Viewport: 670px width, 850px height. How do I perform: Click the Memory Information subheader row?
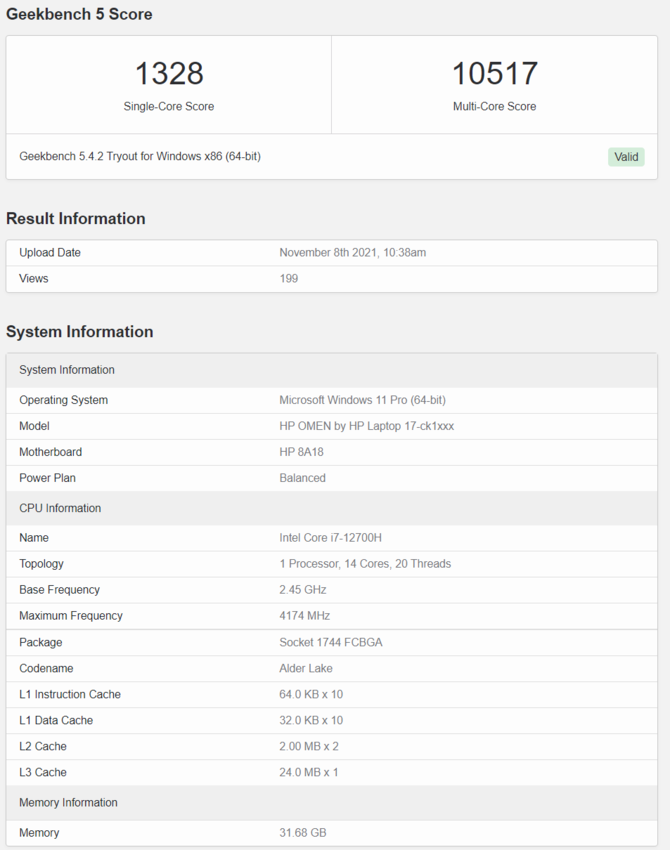[x=332, y=802]
